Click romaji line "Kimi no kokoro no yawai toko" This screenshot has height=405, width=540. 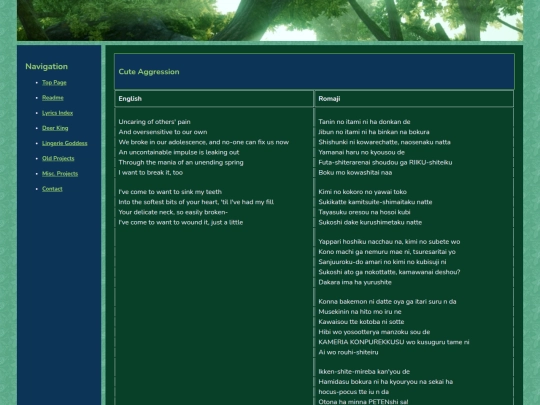coord(363,192)
